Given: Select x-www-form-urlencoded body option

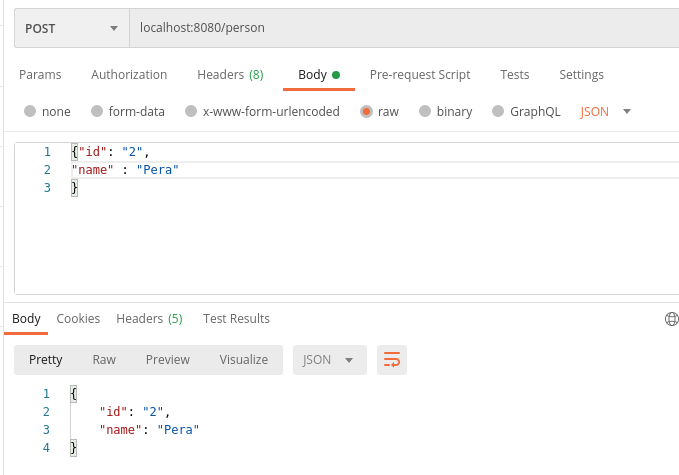Looking at the screenshot, I should tap(191, 111).
